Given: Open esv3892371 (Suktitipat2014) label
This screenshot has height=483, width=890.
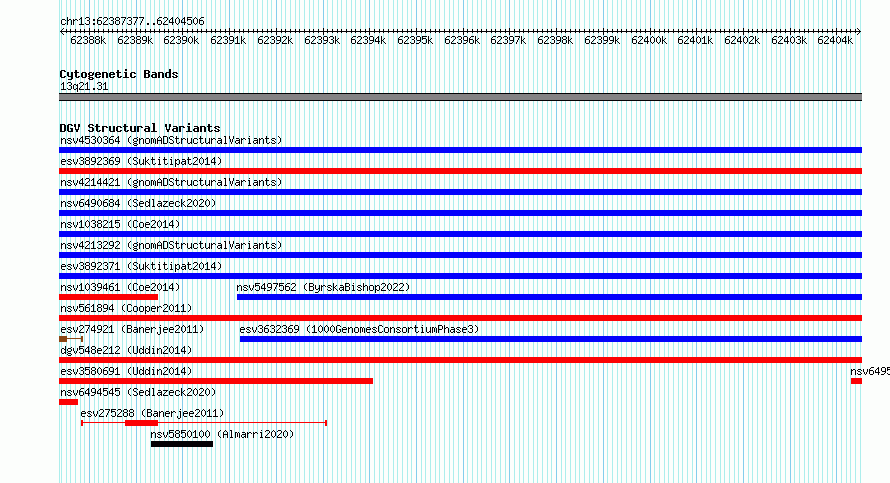Looking at the screenshot, I should pyautogui.click(x=141, y=266).
